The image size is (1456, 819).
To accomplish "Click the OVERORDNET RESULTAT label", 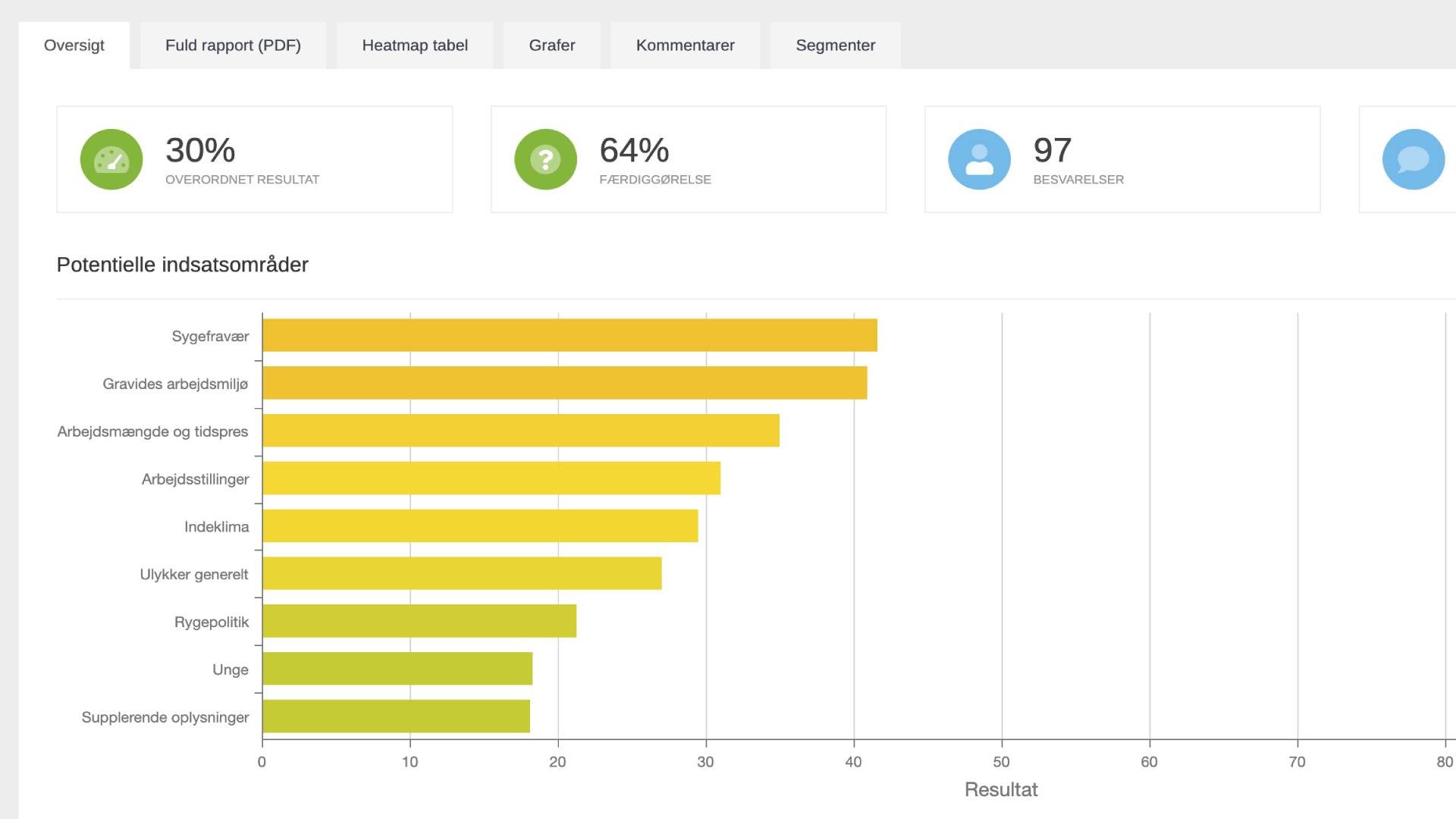I will [x=243, y=180].
